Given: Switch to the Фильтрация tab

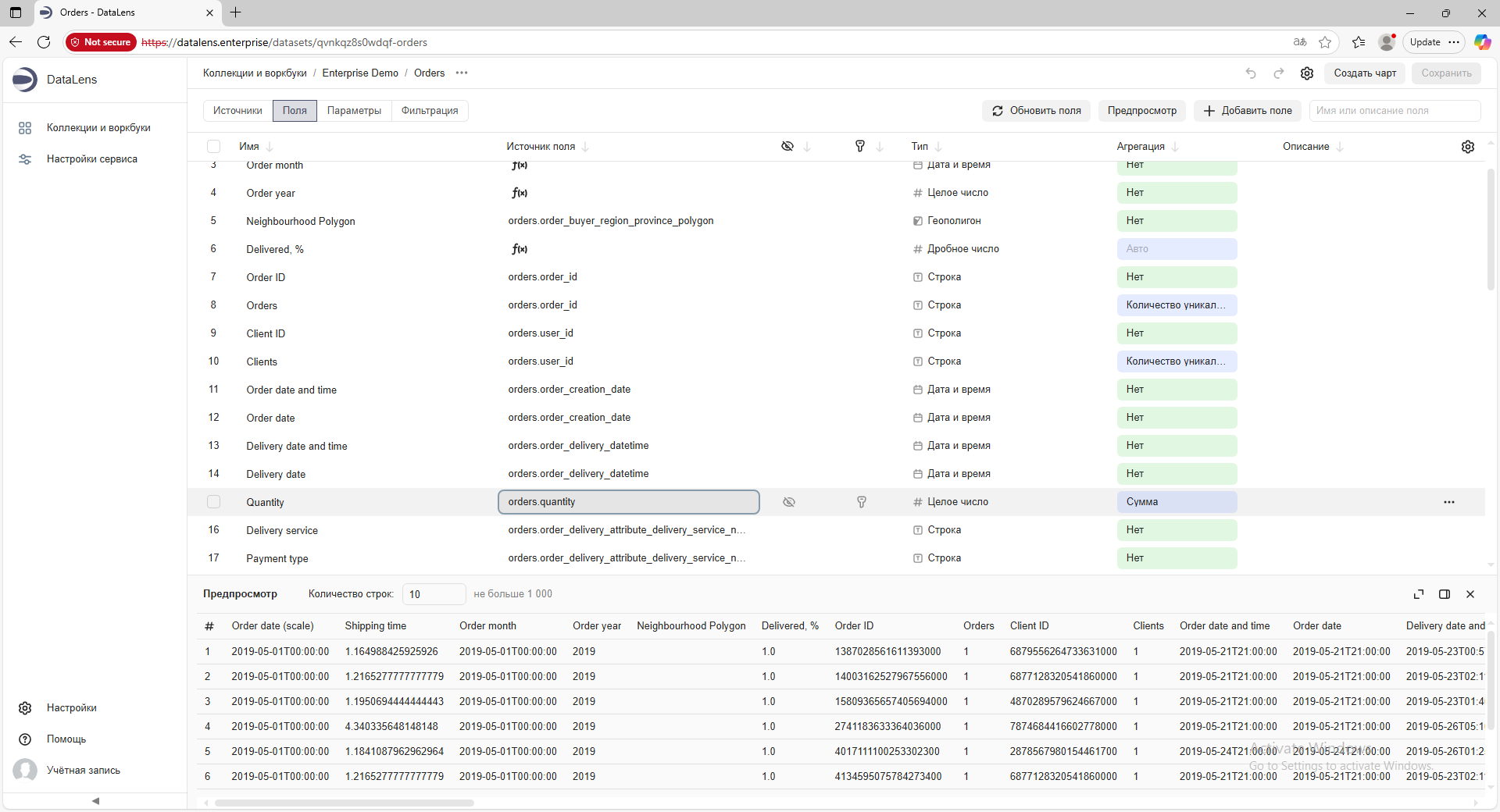Looking at the screenshot, I should [x=430, y=111].
